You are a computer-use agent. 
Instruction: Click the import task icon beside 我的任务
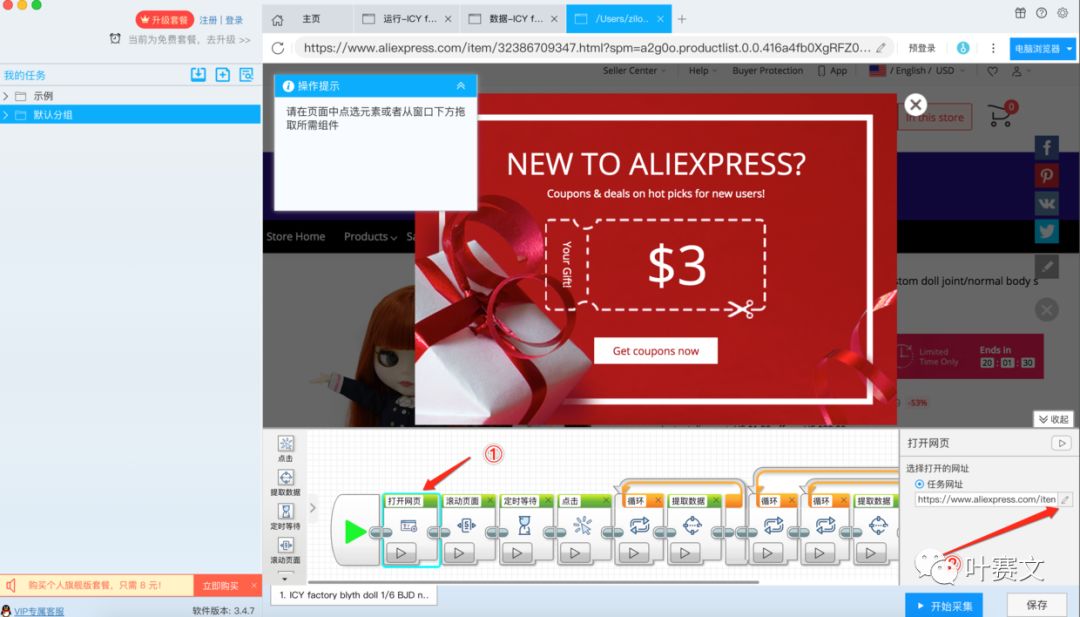pyautogui.click(x=198, y=74)
